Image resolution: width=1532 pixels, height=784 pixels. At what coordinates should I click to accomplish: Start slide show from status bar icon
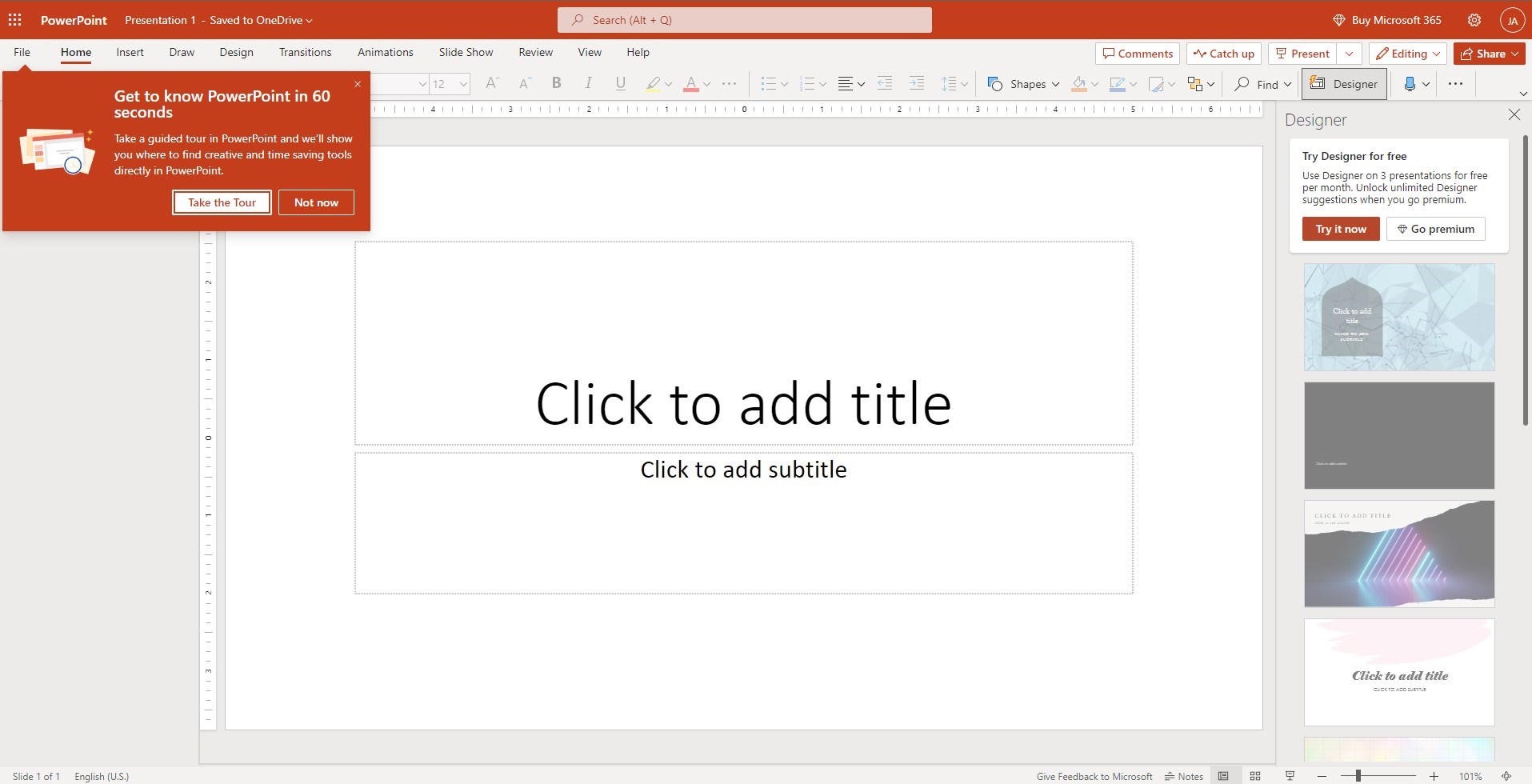pyautogui.click(x=1290, y=776)
